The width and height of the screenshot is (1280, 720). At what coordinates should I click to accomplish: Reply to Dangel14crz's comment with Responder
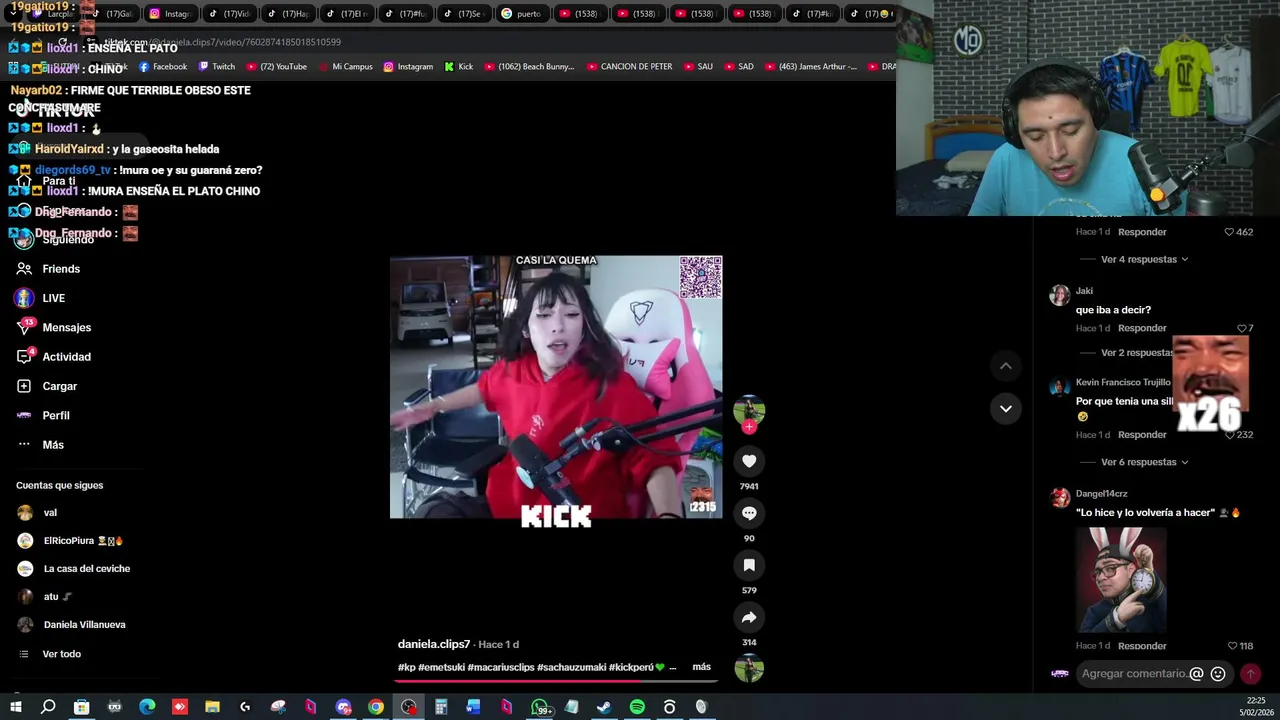(1142, 646)
